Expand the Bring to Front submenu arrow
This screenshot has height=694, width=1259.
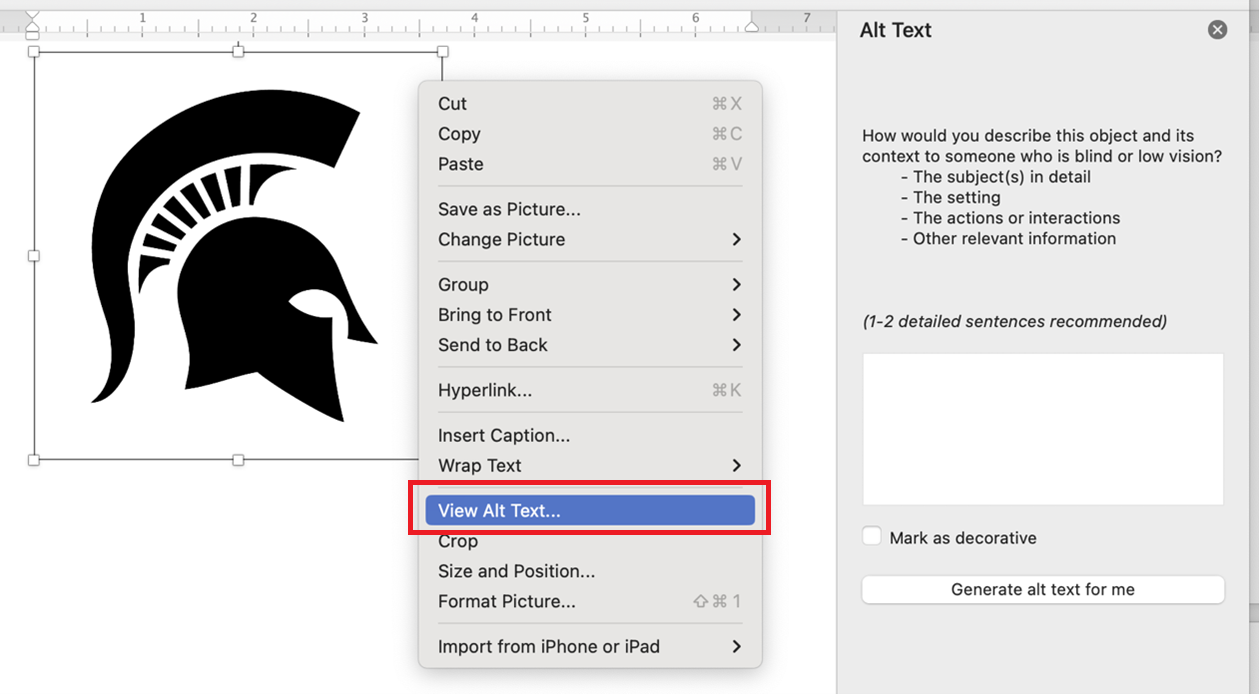pos(736,314)
